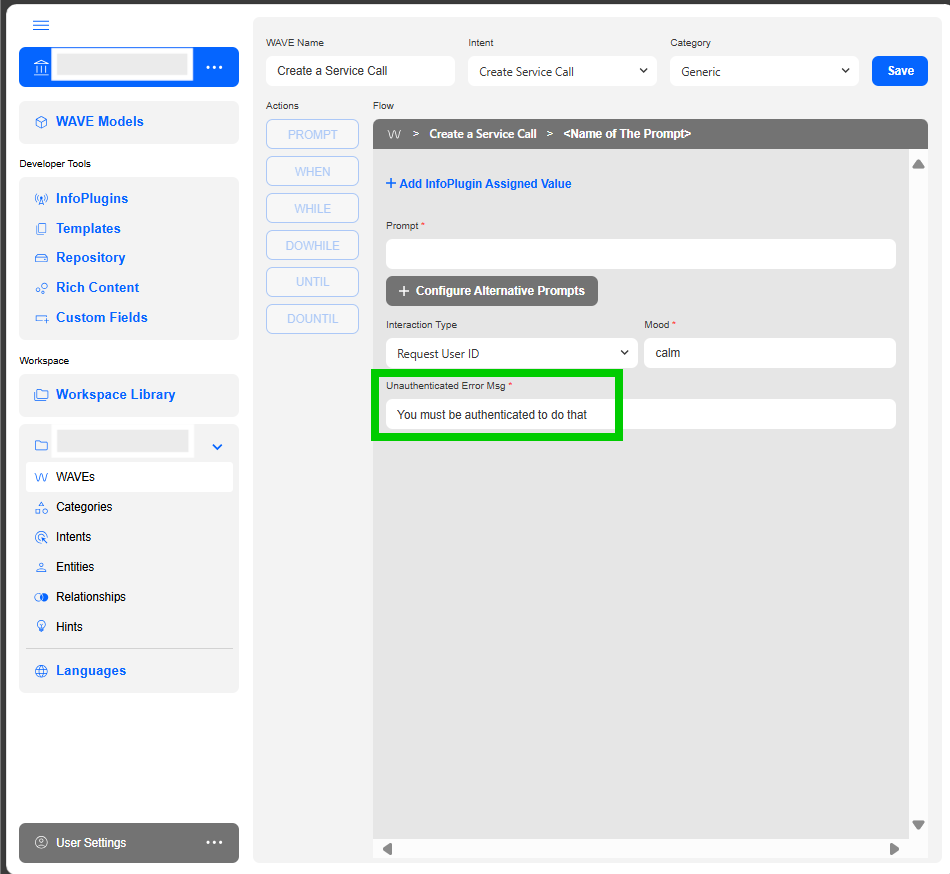This screenshot has width=950, height=874.
Task: Collapse the workspace folder chevron
Action: click(x=217, y=446)
